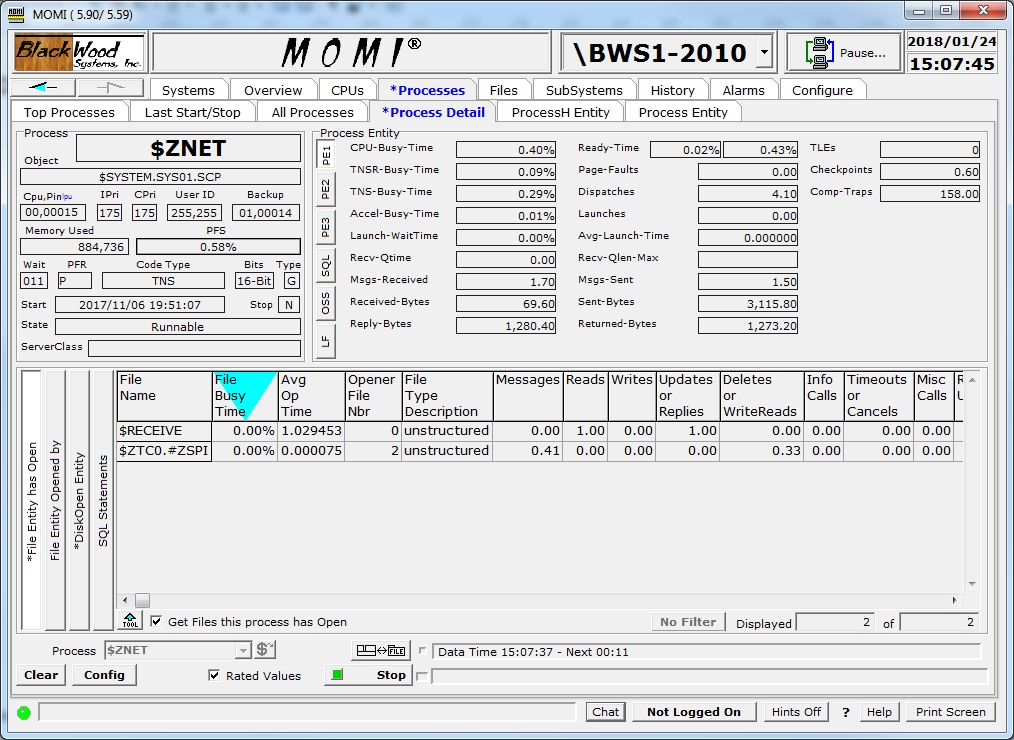Click the process picker $ icon
1014x740 pixels.
point(265,650)
